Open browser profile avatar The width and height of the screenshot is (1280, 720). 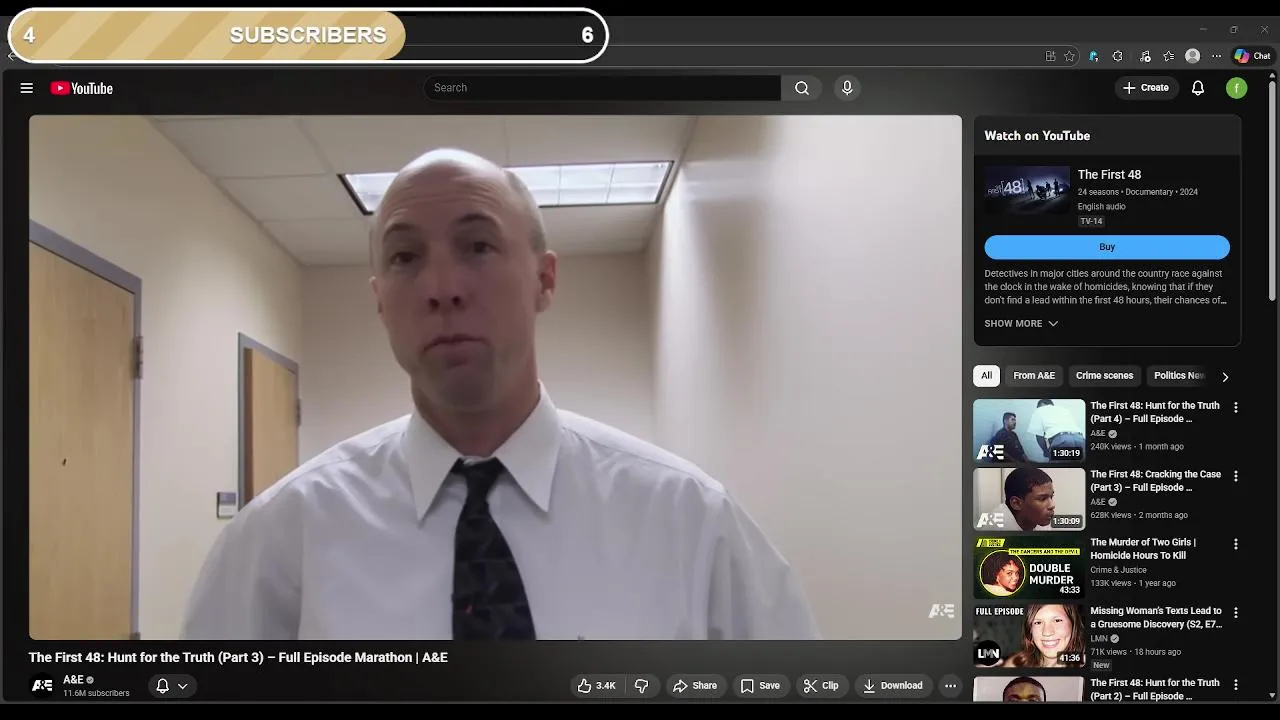coord(1192,56)
